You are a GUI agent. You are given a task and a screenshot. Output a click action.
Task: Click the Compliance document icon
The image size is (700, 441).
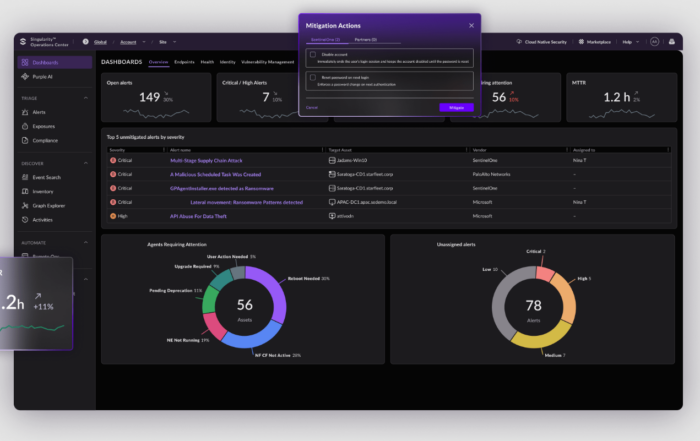click(x=25, y=140)
